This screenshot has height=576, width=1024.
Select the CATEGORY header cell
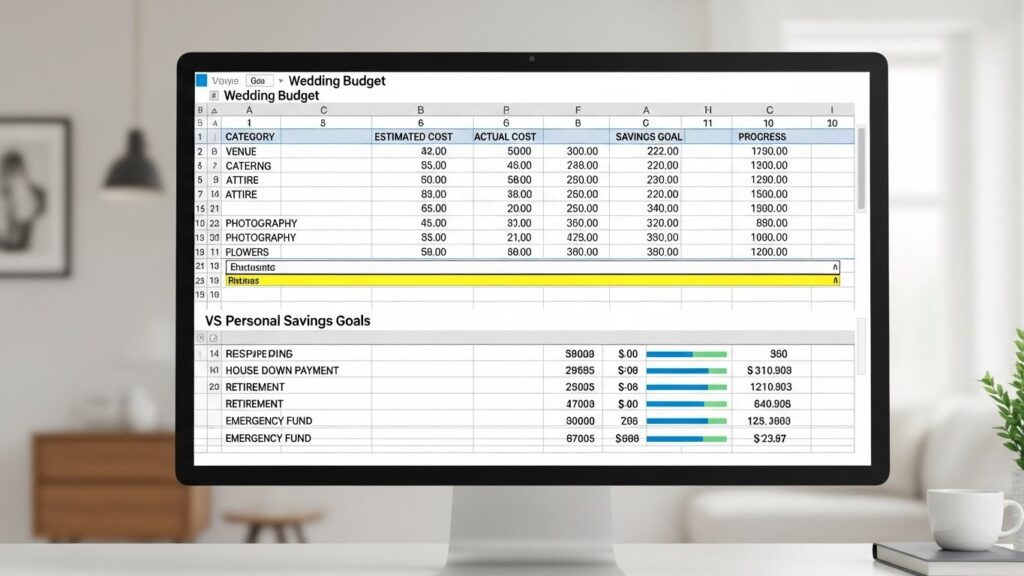[250, 136]
